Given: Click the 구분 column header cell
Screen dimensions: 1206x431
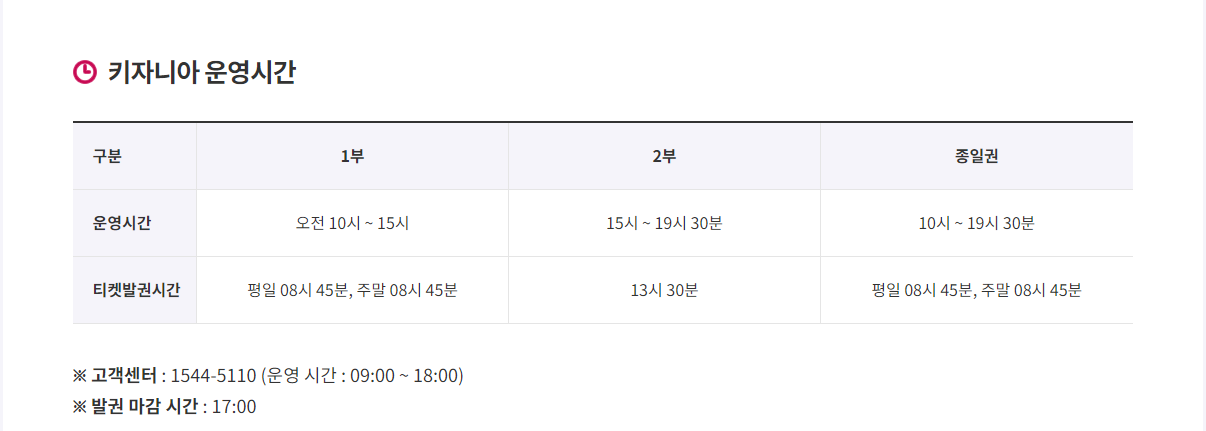Looking at the screenshot, I should point(135,156).
